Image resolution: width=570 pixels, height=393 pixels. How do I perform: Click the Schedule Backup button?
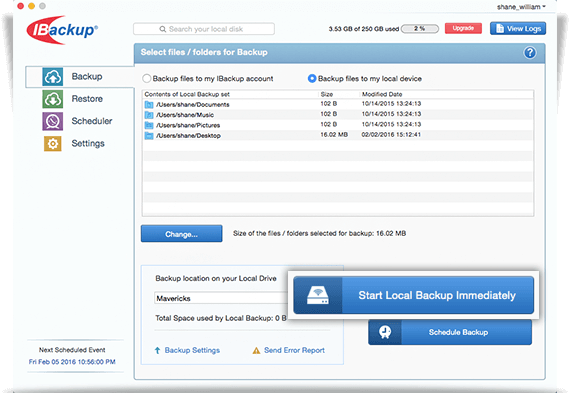coord(450,332)
